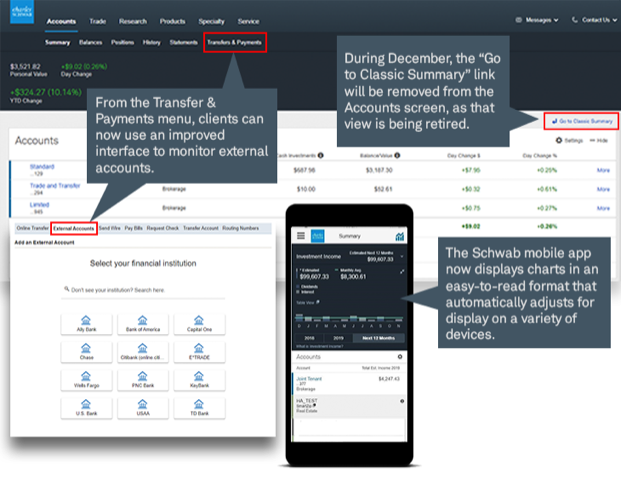Select the Routing Numbers tab
The width and height of the screenshot is (621, 480).
pos(240,228)
